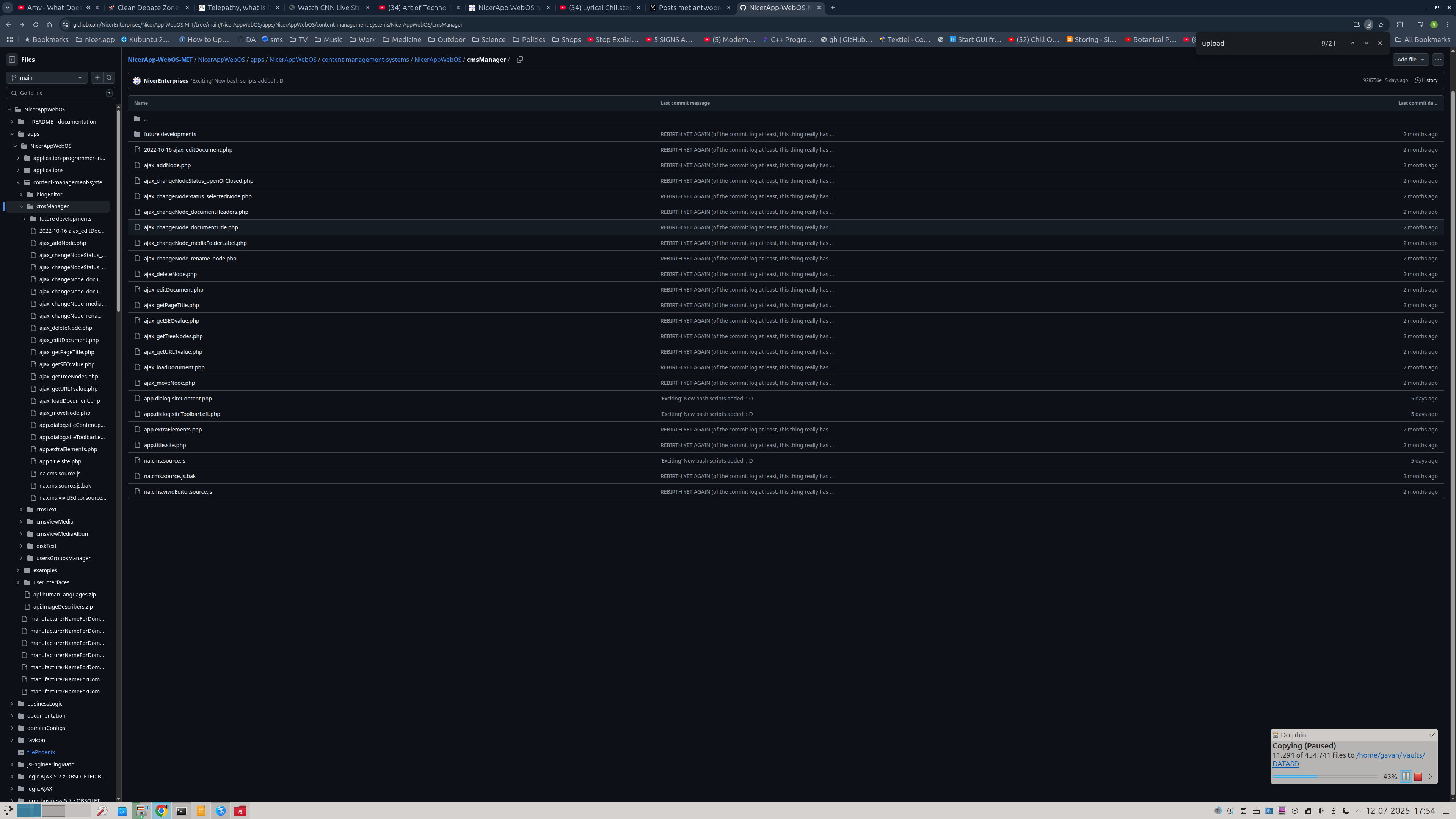The image size is (1456, 819).
Task: Open the three-dots more options menu
Action: pyautogui.click(x=1438, y=60)
